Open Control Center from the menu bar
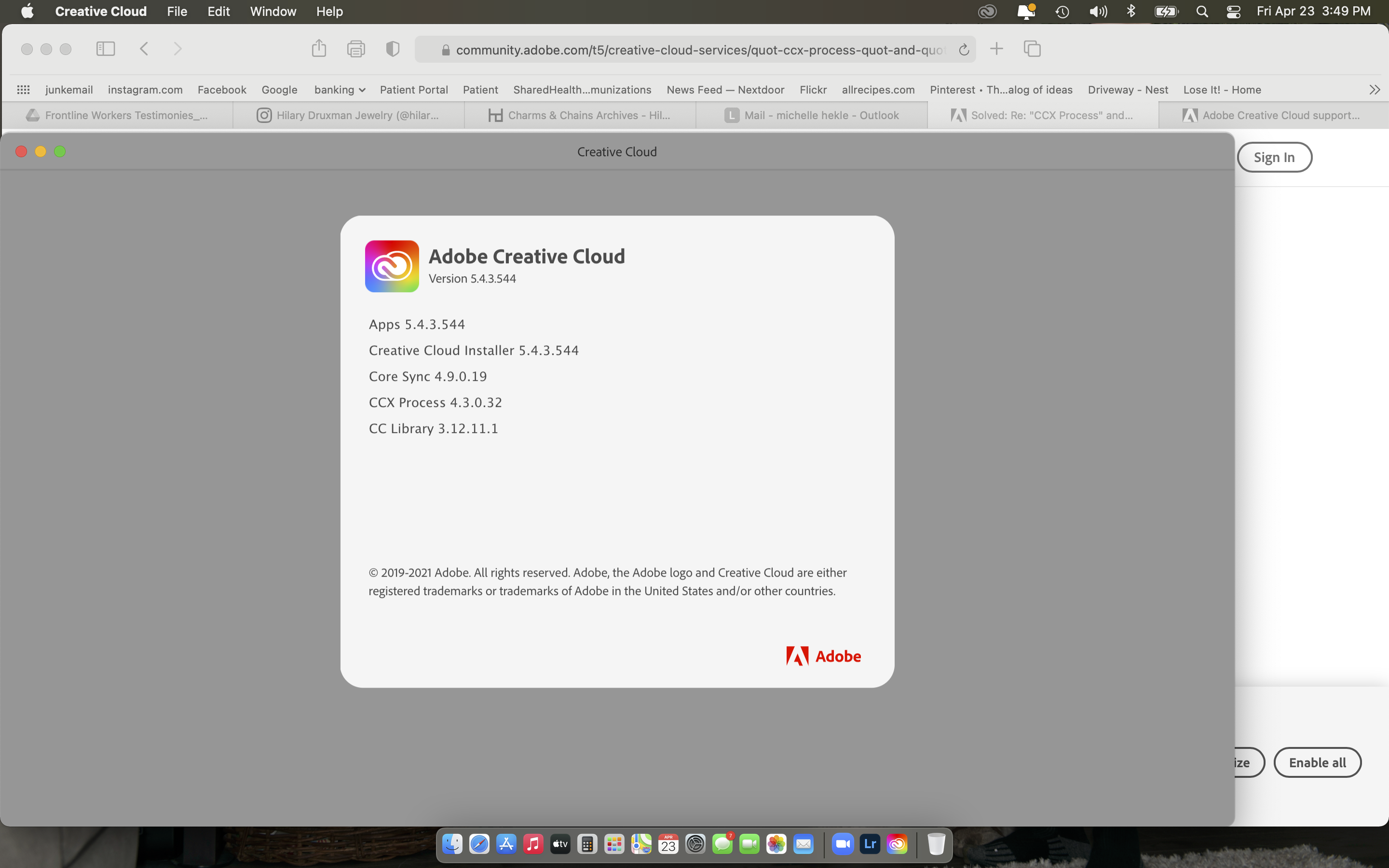This screenshot has height=868, width=1389. point(1233,12)
